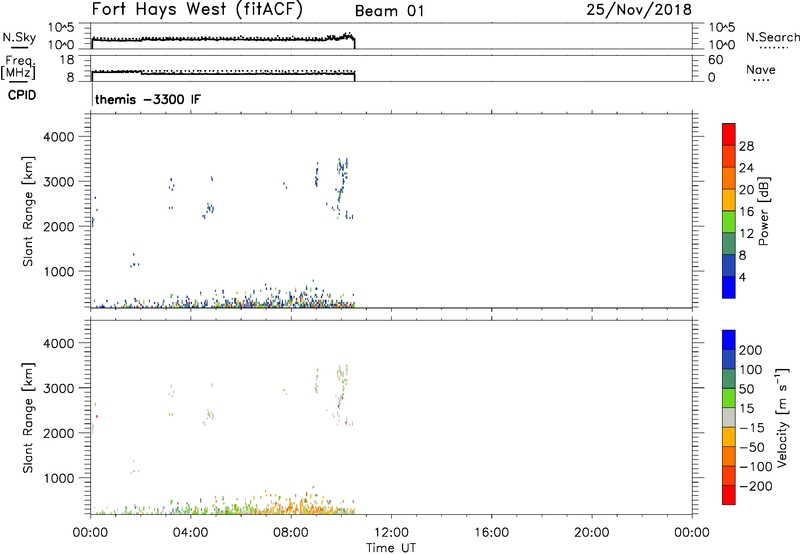Viewport: 800px width, 554px height.
Task: Click the blue 200 m/s velocity swatch
Action: (729, 340)
